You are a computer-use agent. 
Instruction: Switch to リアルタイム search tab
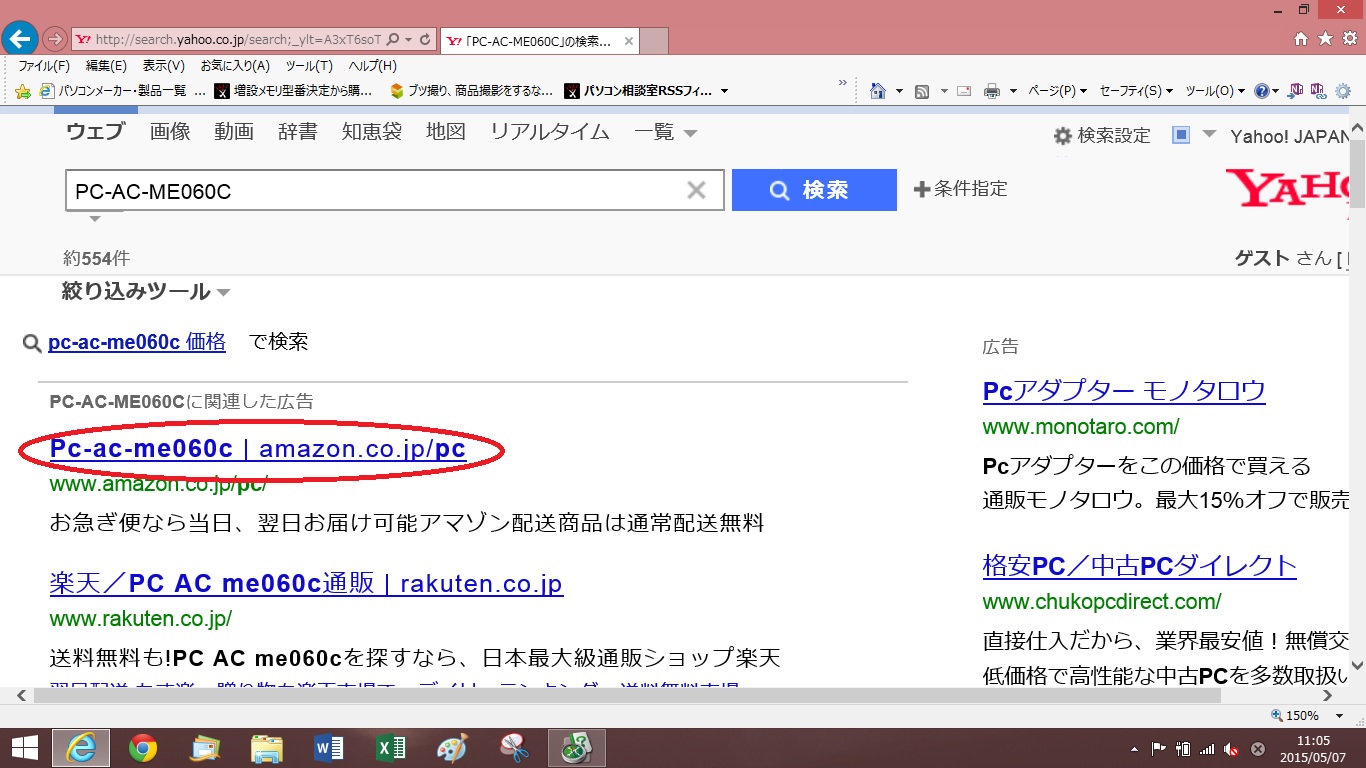tap(550, 132)
